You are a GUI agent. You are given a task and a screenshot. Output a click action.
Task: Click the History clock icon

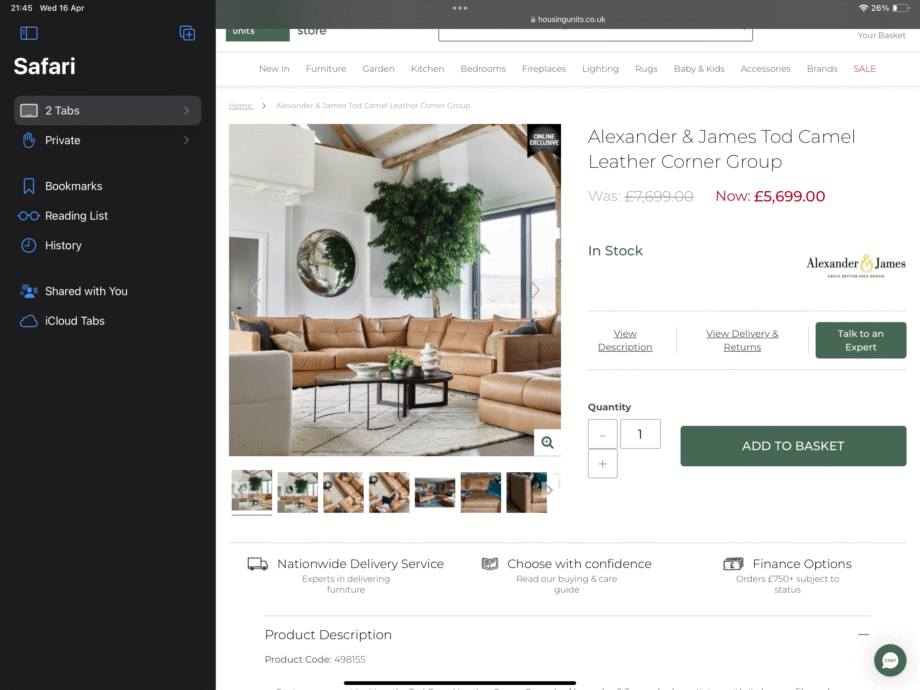tap(29, 245)
